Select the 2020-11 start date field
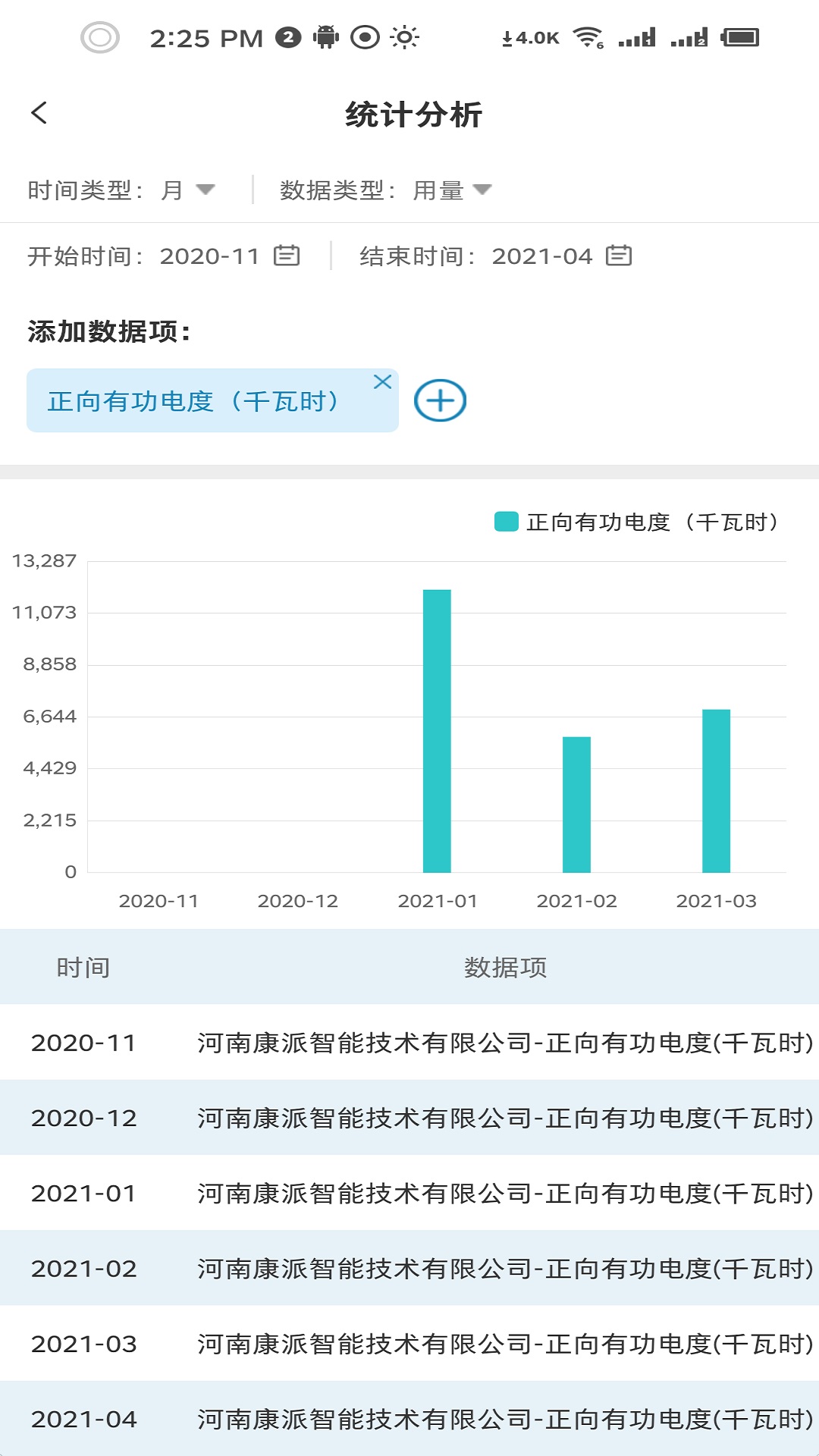The height and width of the screenshot is (1456, 819). pyautogui.click(x=209, y=256)
